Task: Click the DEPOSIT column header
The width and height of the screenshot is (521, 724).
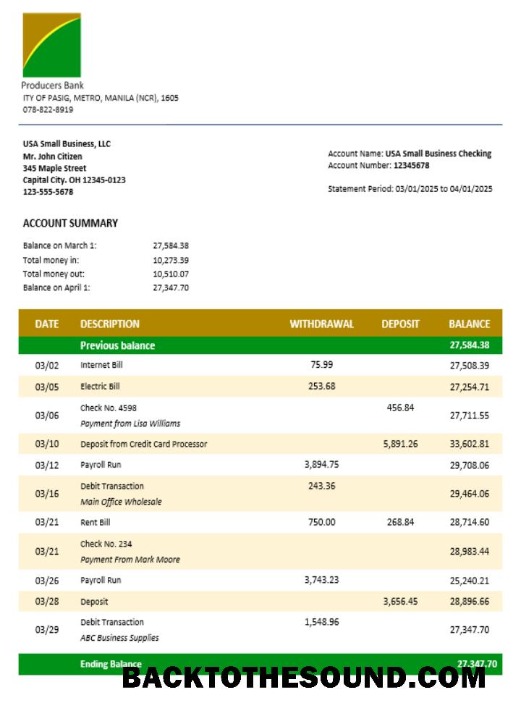Action: (400, 324)
